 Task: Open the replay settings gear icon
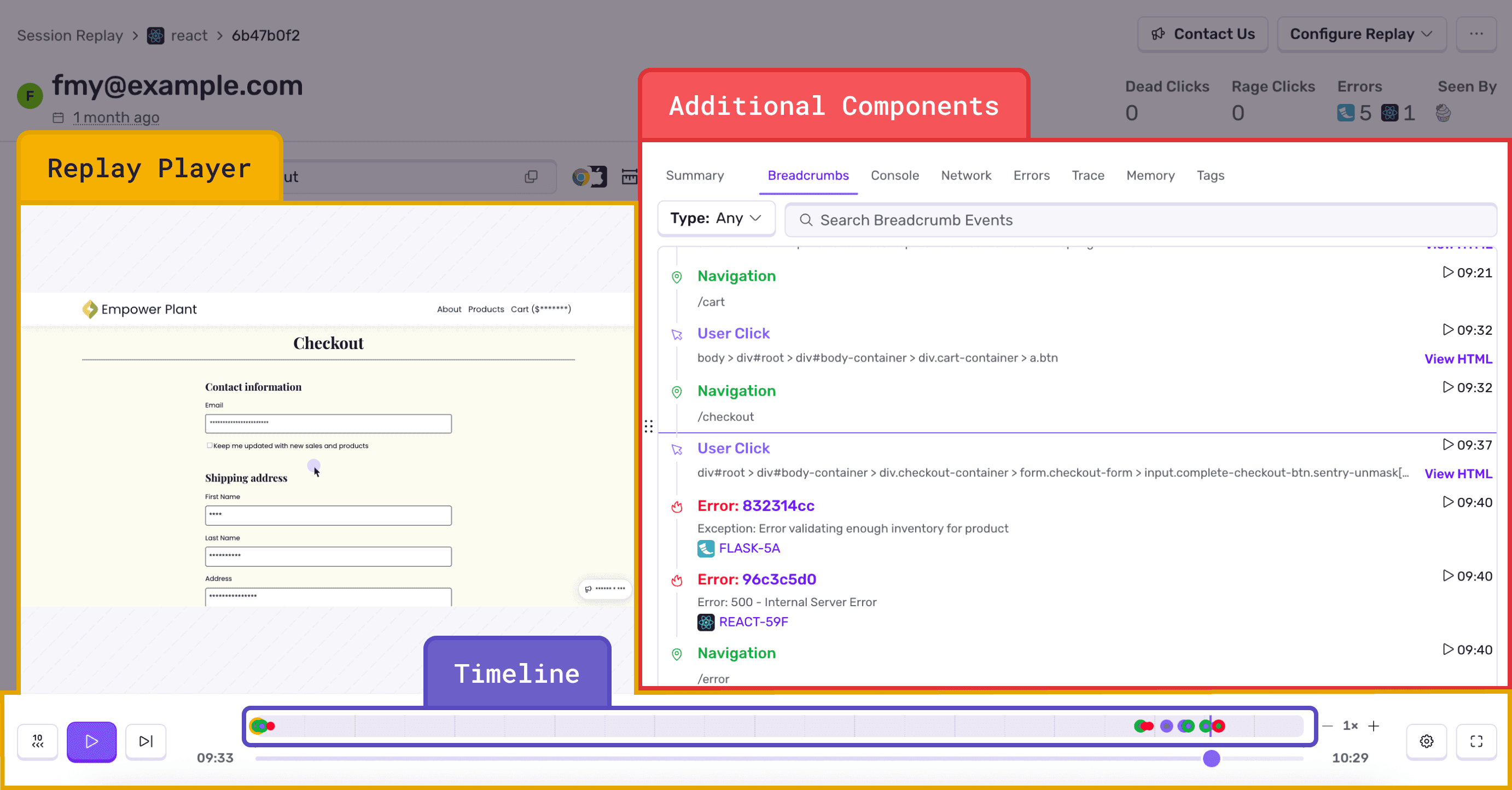click(x=1427, y=741)
